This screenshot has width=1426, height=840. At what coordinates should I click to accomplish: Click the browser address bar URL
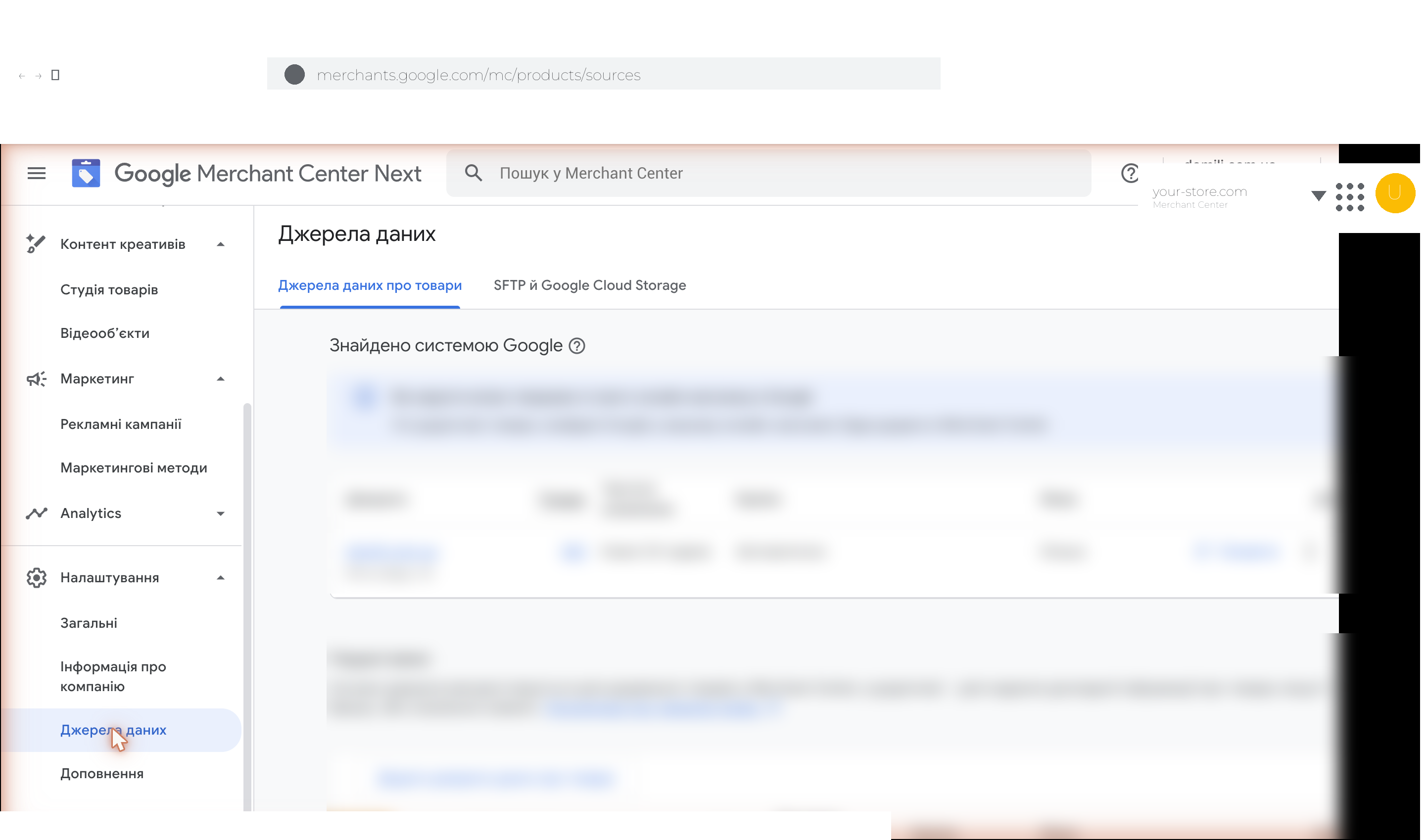click(x=478, y=75)
